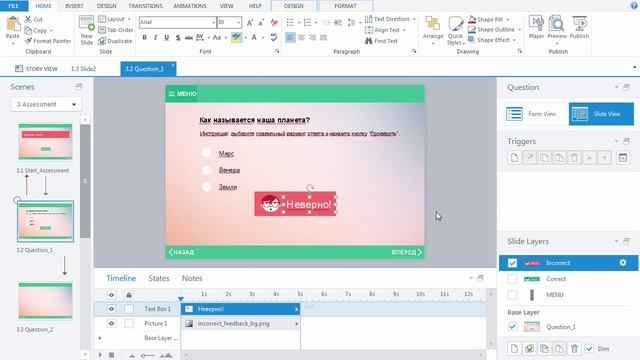Delete the selected slide layer
640x360 pixels.
pyautogui.click(x=574, y=349)
